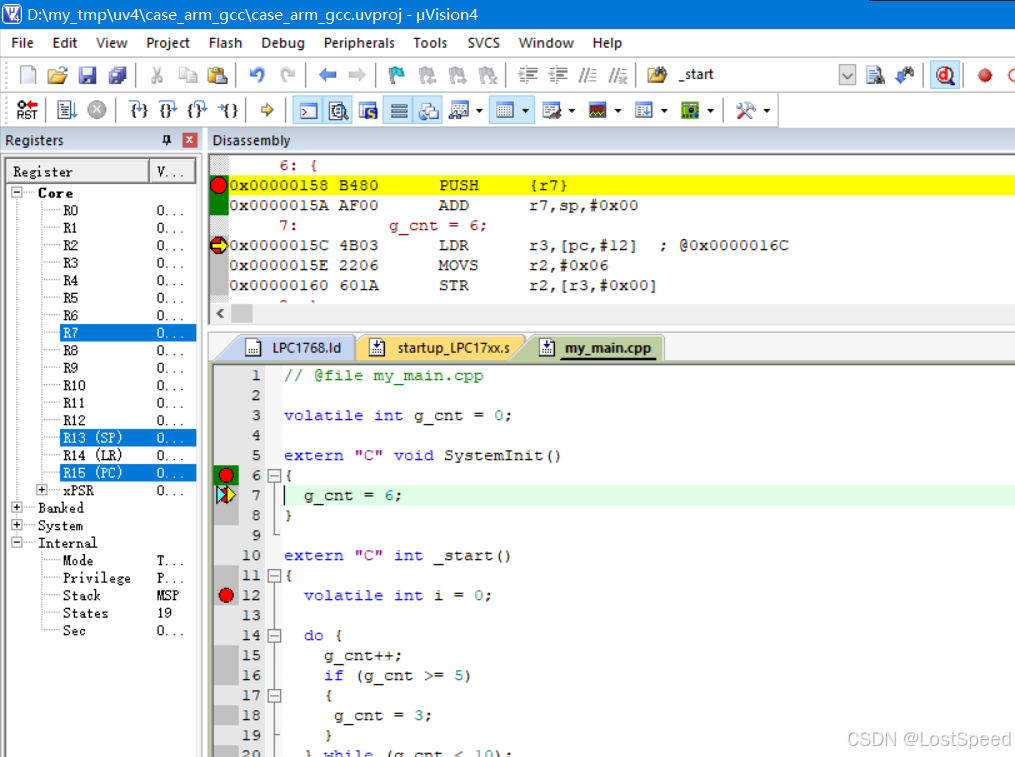Open the Peripherals menu
Screen dimensions: 1015x757
359,43
